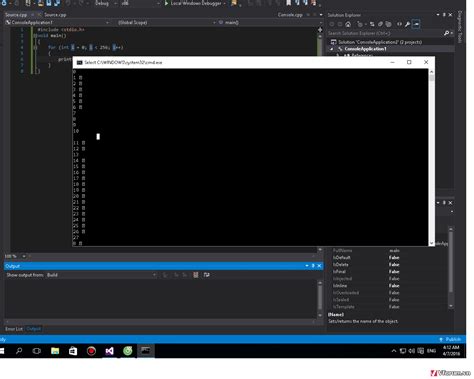Switch to the second Source.cpp tab

(x=55, y=15)
